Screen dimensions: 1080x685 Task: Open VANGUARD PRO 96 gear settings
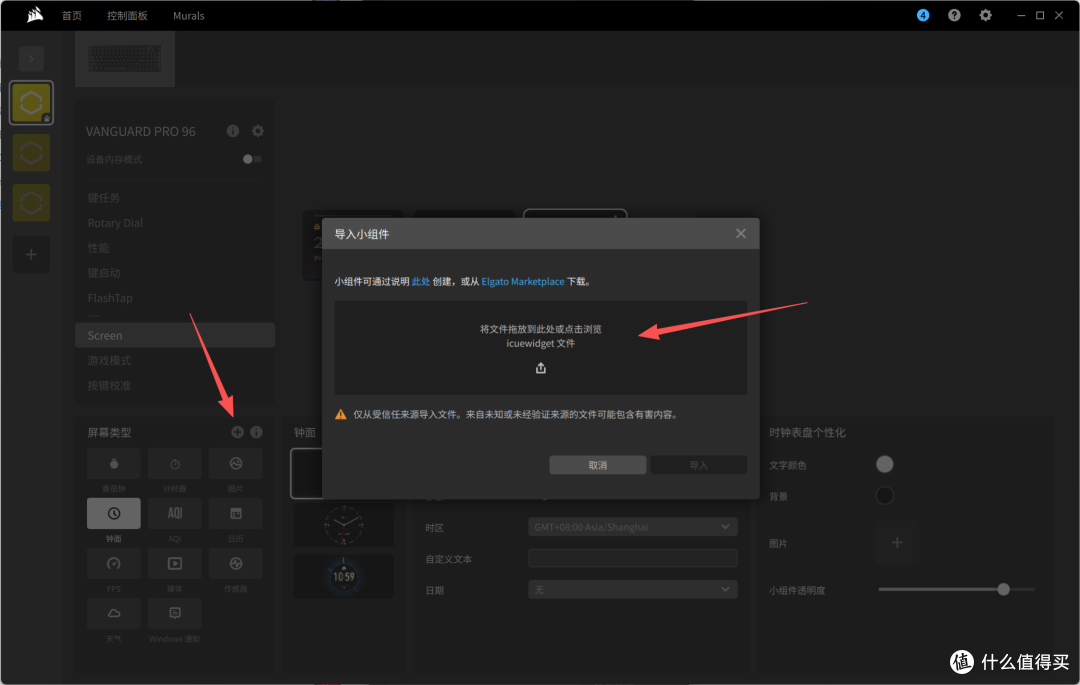pos(258,131)
